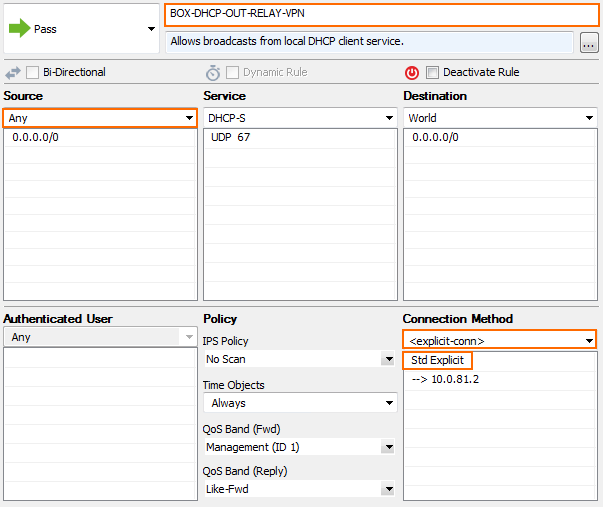Click the Bi-Directional arrows icon
Viewport: 603px width, 507px height.
[x=13, y=72]
